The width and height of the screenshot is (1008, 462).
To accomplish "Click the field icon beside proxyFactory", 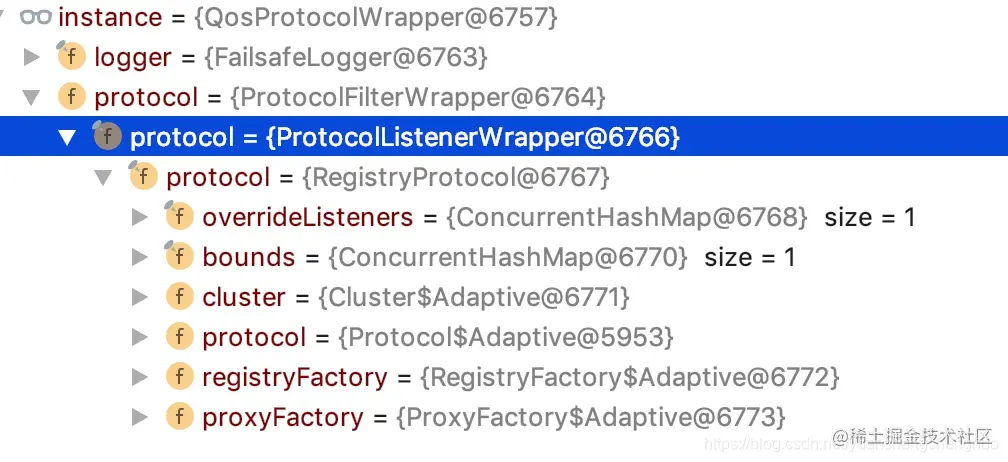I will [179, 417].
